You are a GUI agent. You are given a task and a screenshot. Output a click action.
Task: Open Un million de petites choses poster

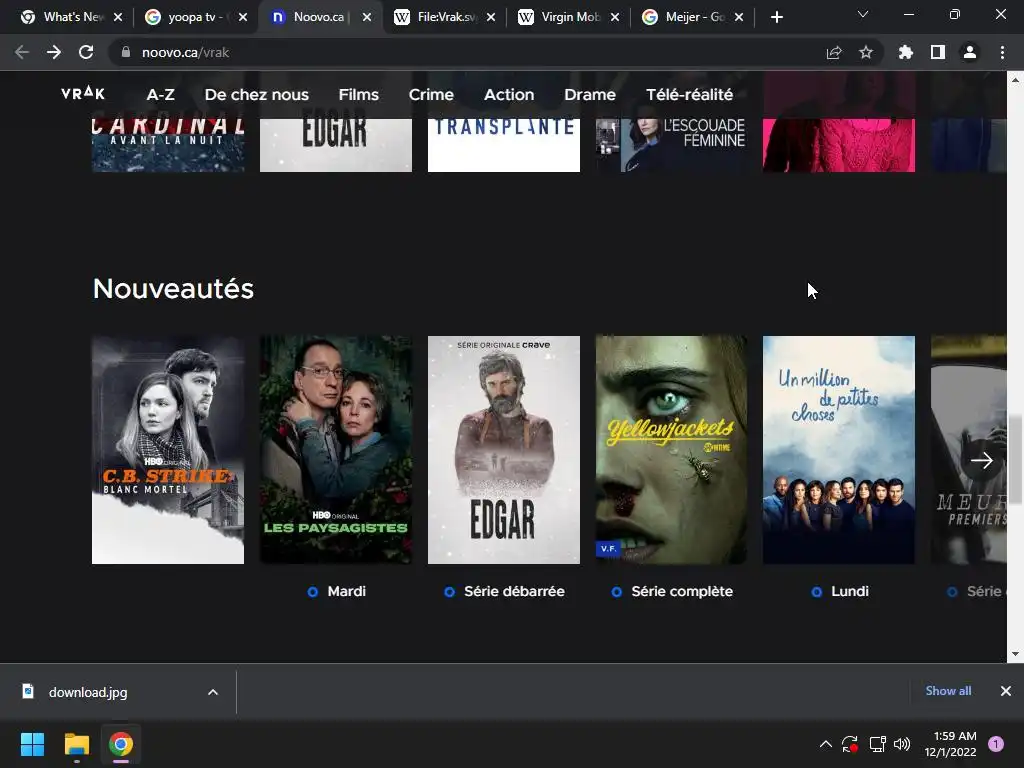(839, 450)
